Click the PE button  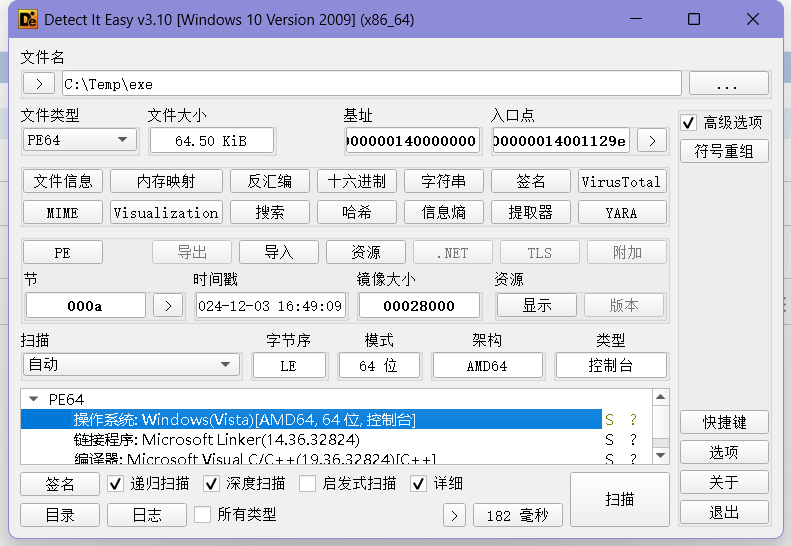(x=63, y=252)
